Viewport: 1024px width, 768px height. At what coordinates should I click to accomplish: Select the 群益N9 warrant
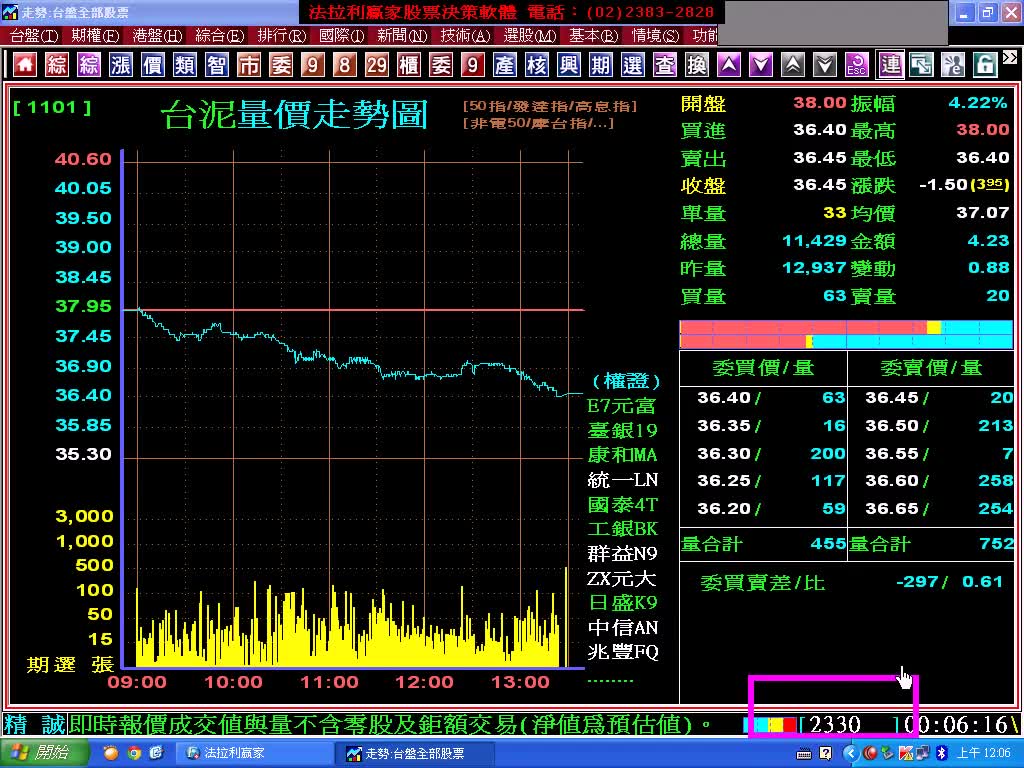click(622, 554)
